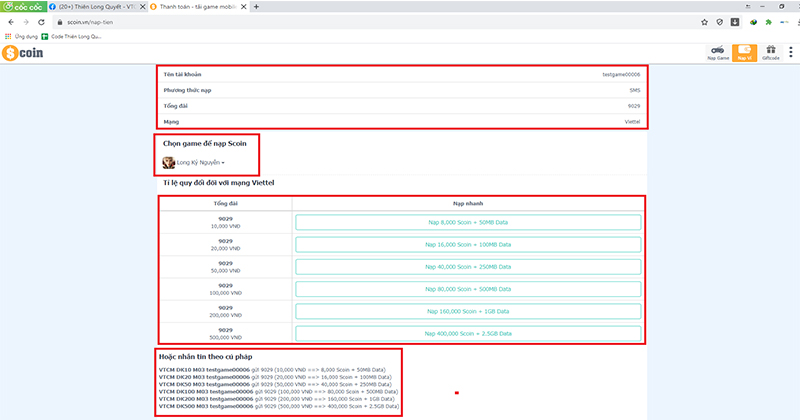Bookmark this page with the star
Screen dimensions: 800x420
[704, 22]
